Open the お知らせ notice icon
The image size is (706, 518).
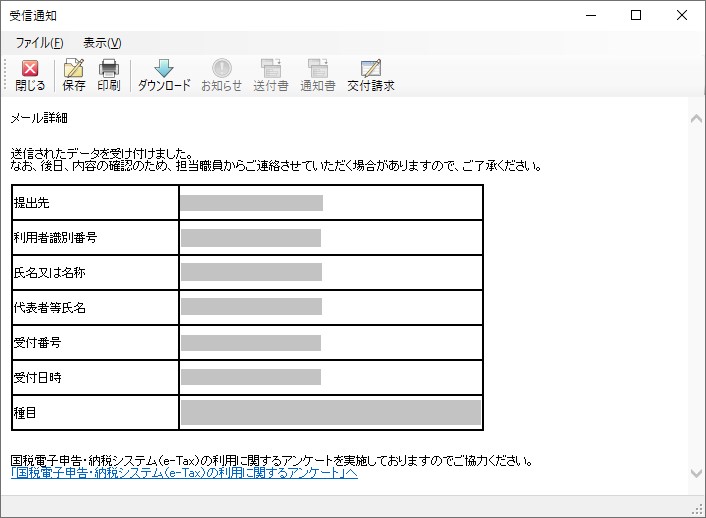pos(222,68)
